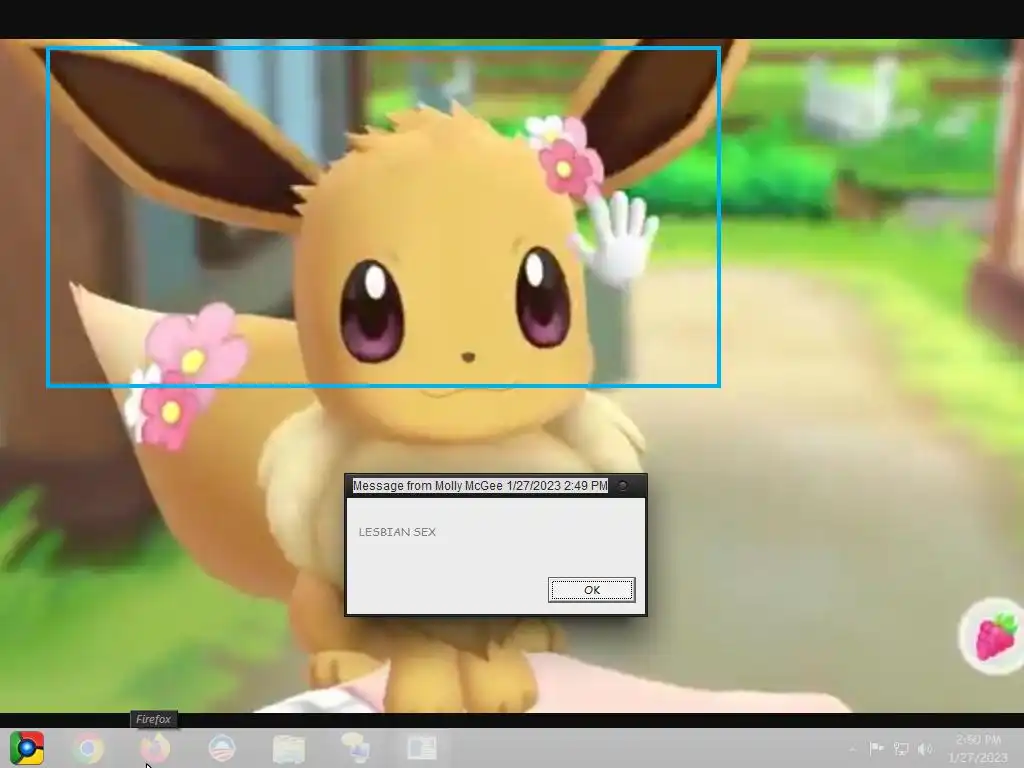Show hidden tray icons arrow
Image resolution: width=1024 pixels, height=768 pixels.
pos(852,749)
